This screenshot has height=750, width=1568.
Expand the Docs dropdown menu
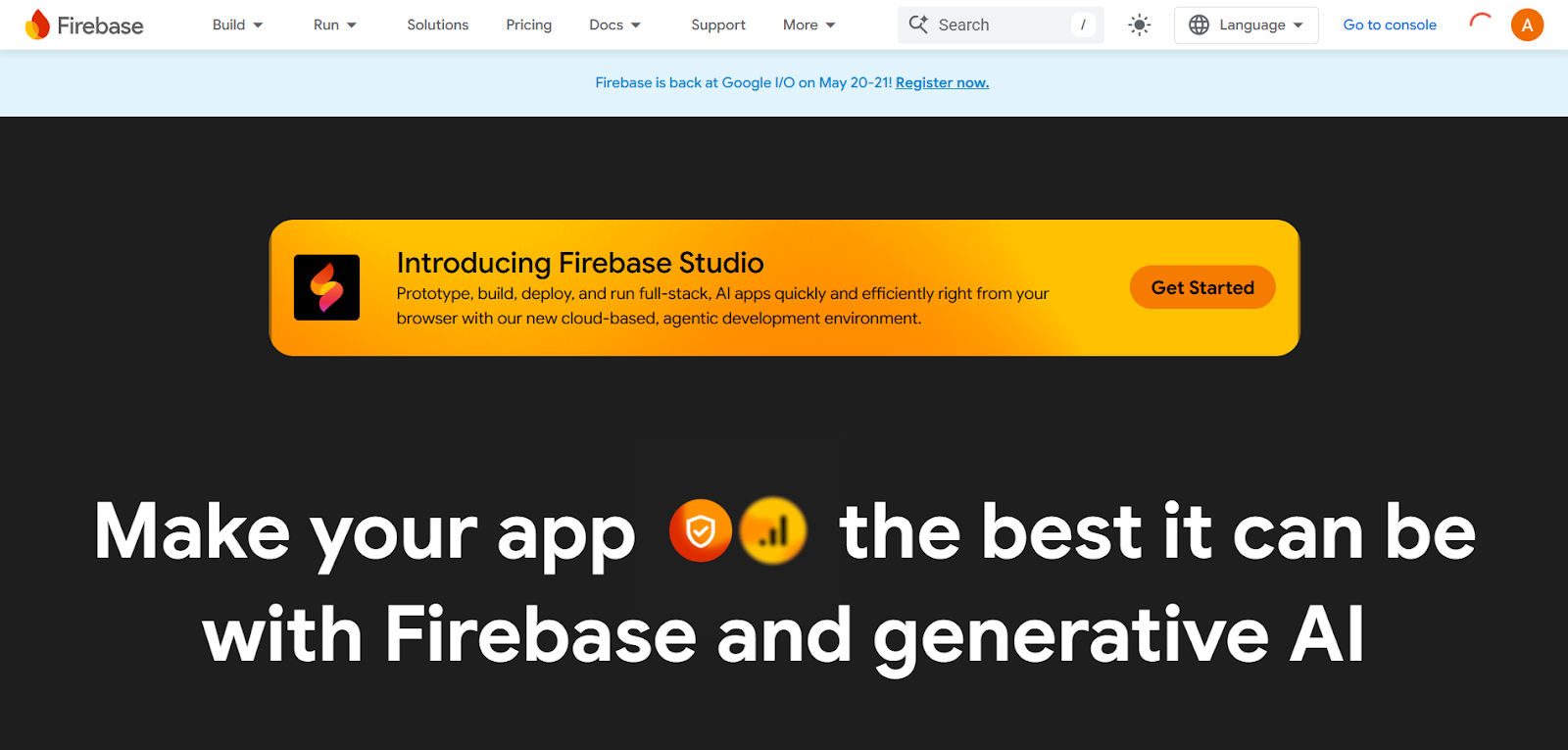[x=614, y=25]
